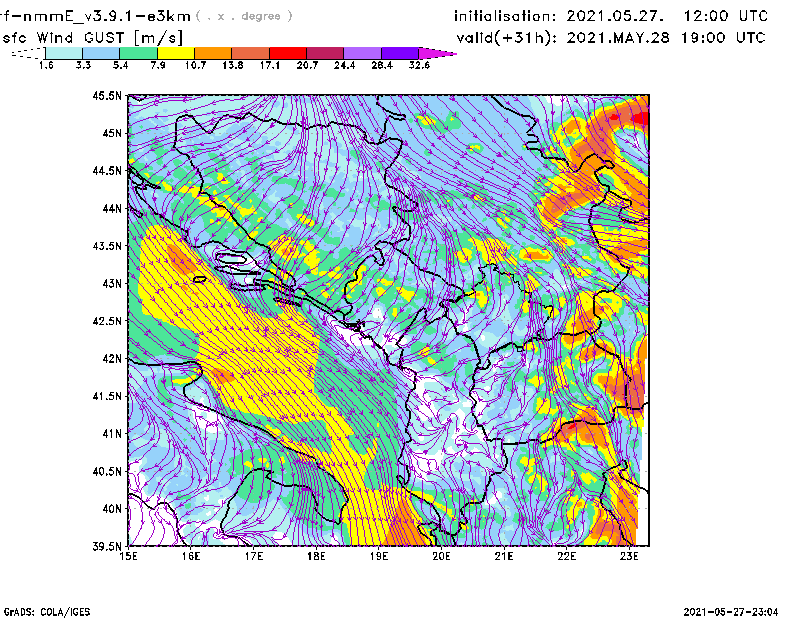Click the 17E longitude label
The width and height of the screenshot is (800, 618).
[254, 556]
